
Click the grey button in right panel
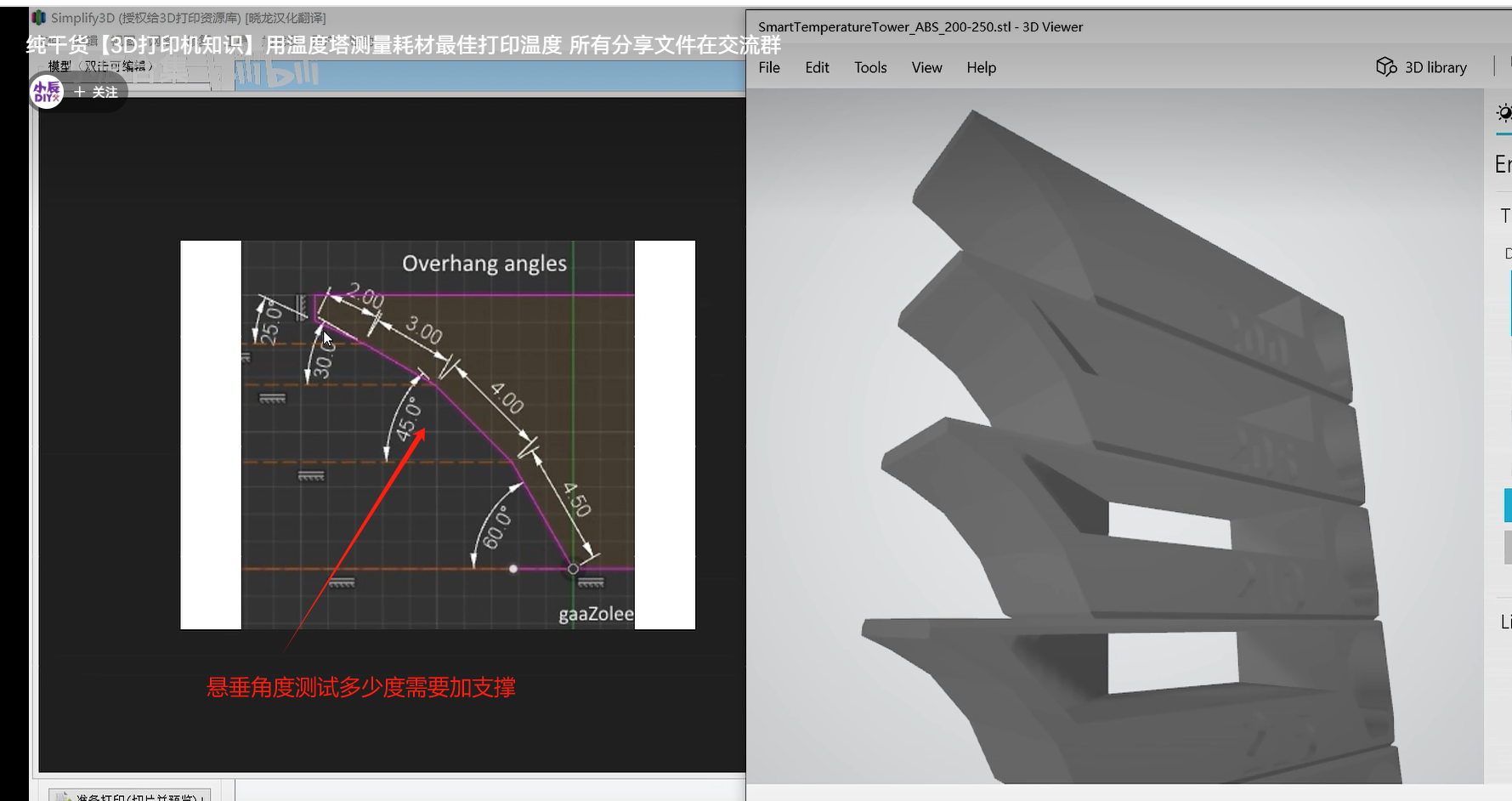tap(1507, 547)
